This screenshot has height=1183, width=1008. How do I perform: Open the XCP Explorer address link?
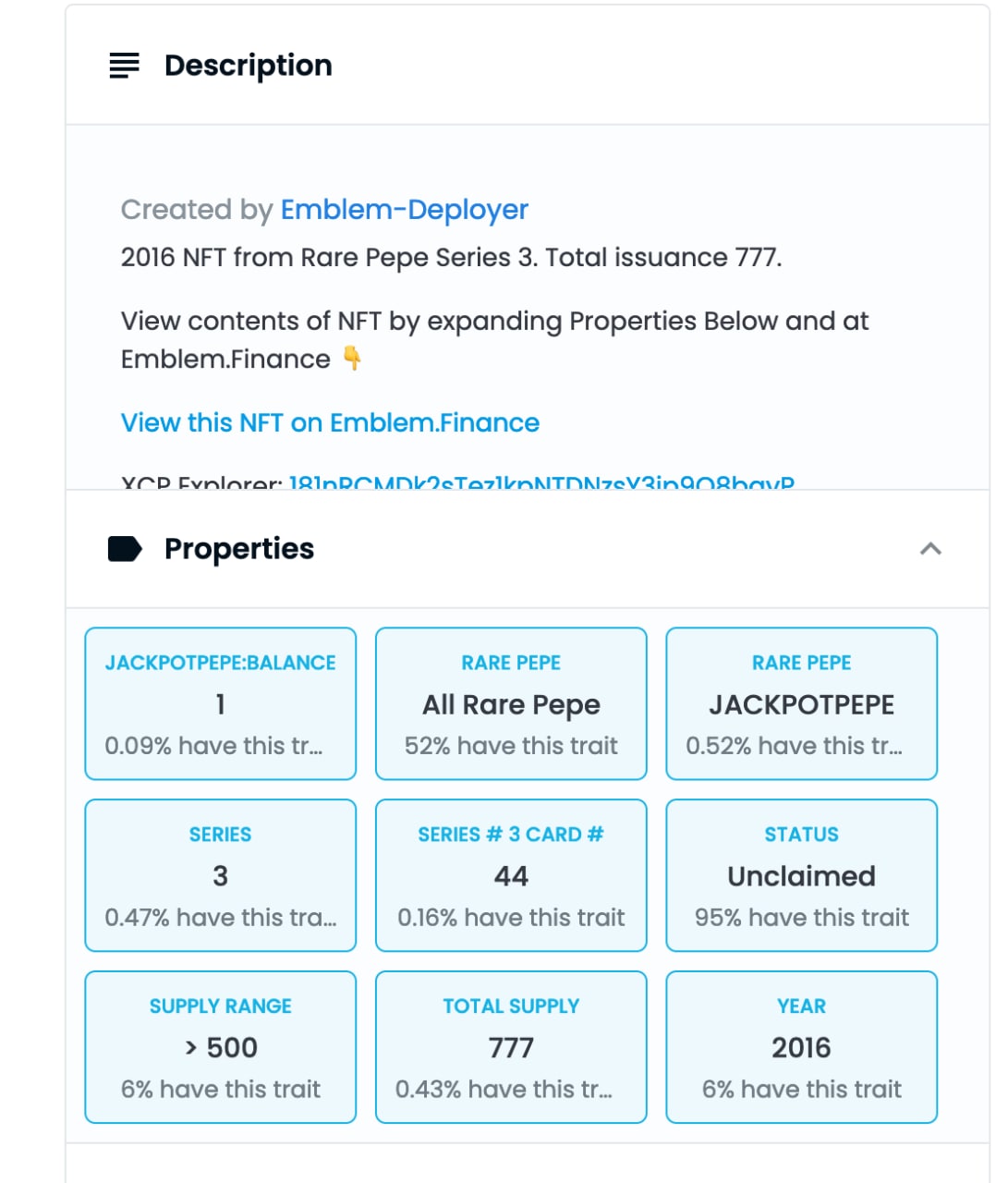[x=541, y=482]
